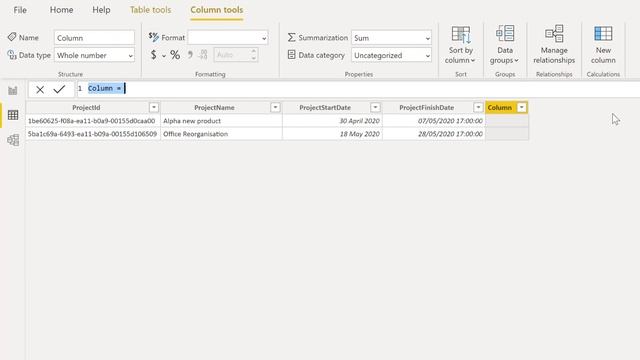Image resolution: width=640 pixels, height=360 pixels.
Task: Click the Sort by column icon
Action: coord(461,34)
